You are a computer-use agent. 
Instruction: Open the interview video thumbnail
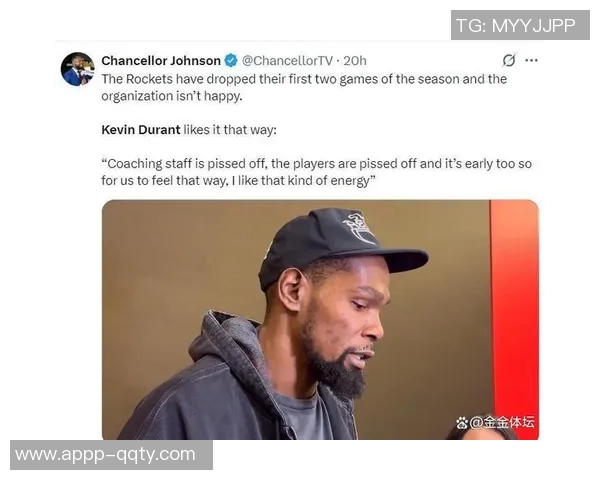(x=320, y=320)
